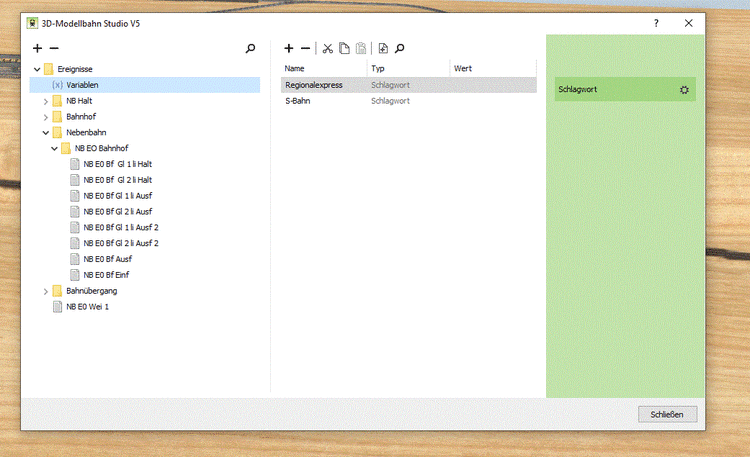This screenshot has width=750, height=457.
Task: Search variables with the magnifier icon
Action: tap(400, 48)
